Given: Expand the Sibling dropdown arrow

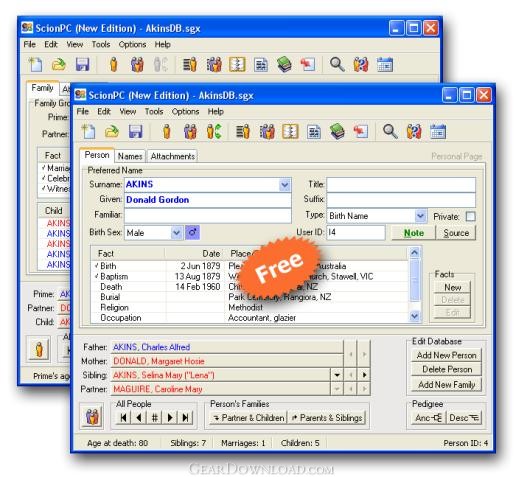Looking at the screenshot, I should [x=337, y=375].
